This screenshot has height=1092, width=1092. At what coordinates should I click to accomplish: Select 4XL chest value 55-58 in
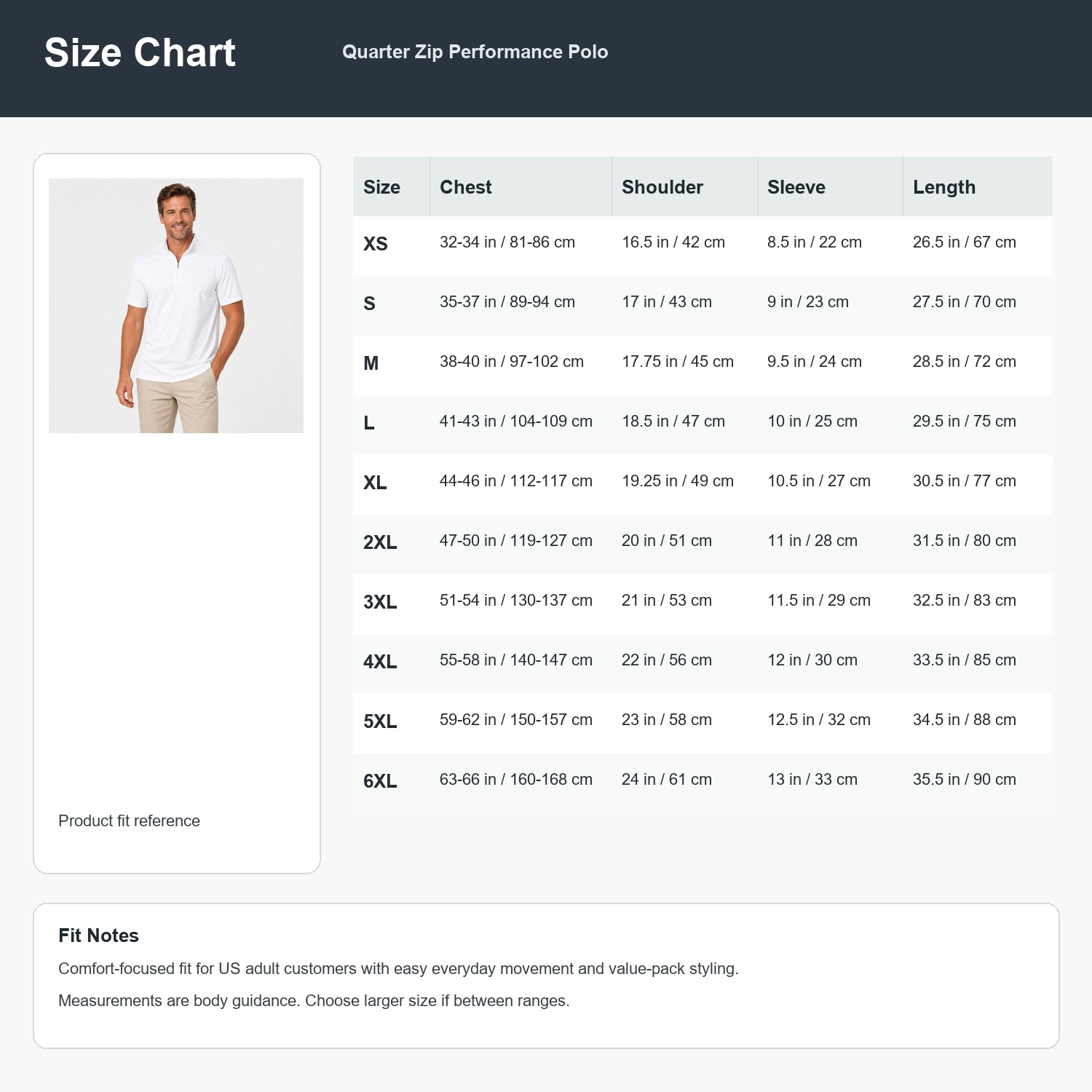(516, 660)
